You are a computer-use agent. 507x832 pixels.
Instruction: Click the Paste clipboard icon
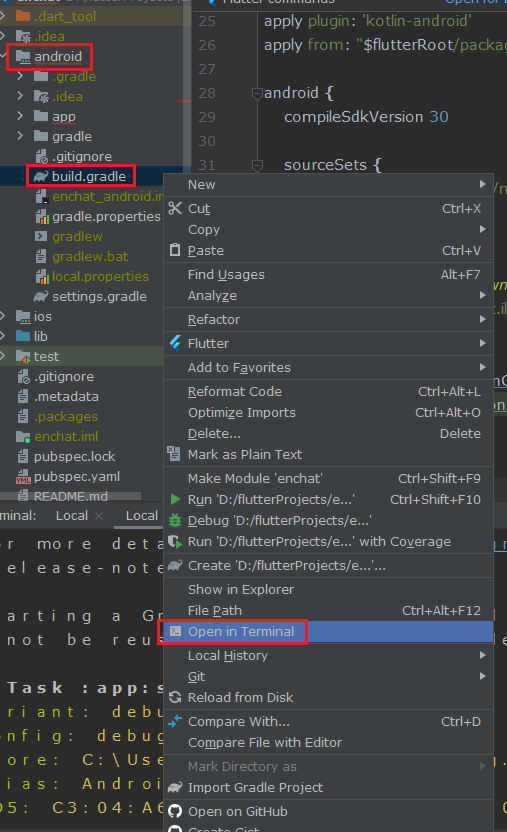(x=175, y=250)
